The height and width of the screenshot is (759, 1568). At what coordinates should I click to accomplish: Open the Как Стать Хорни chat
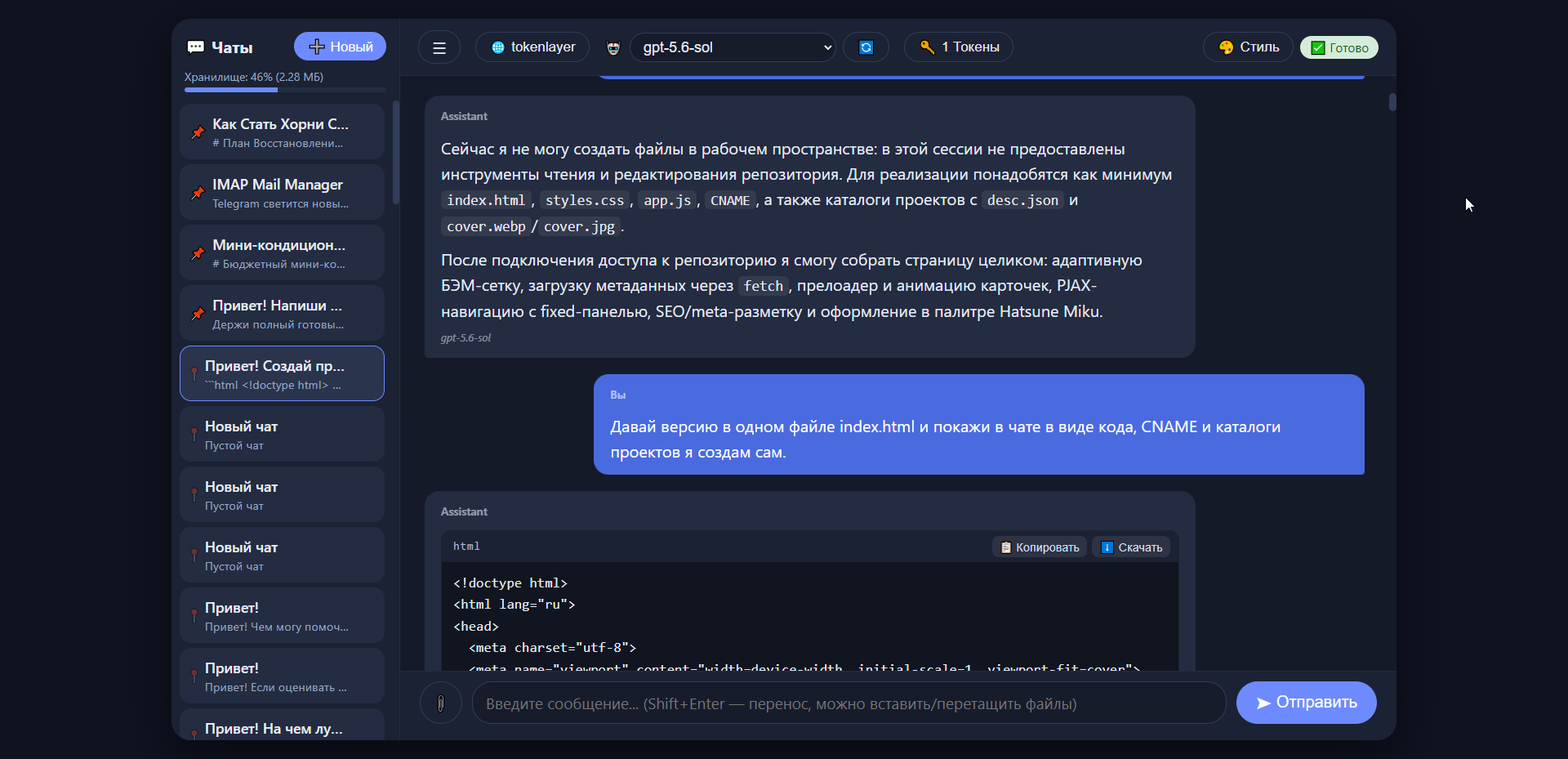coord(282,132)
